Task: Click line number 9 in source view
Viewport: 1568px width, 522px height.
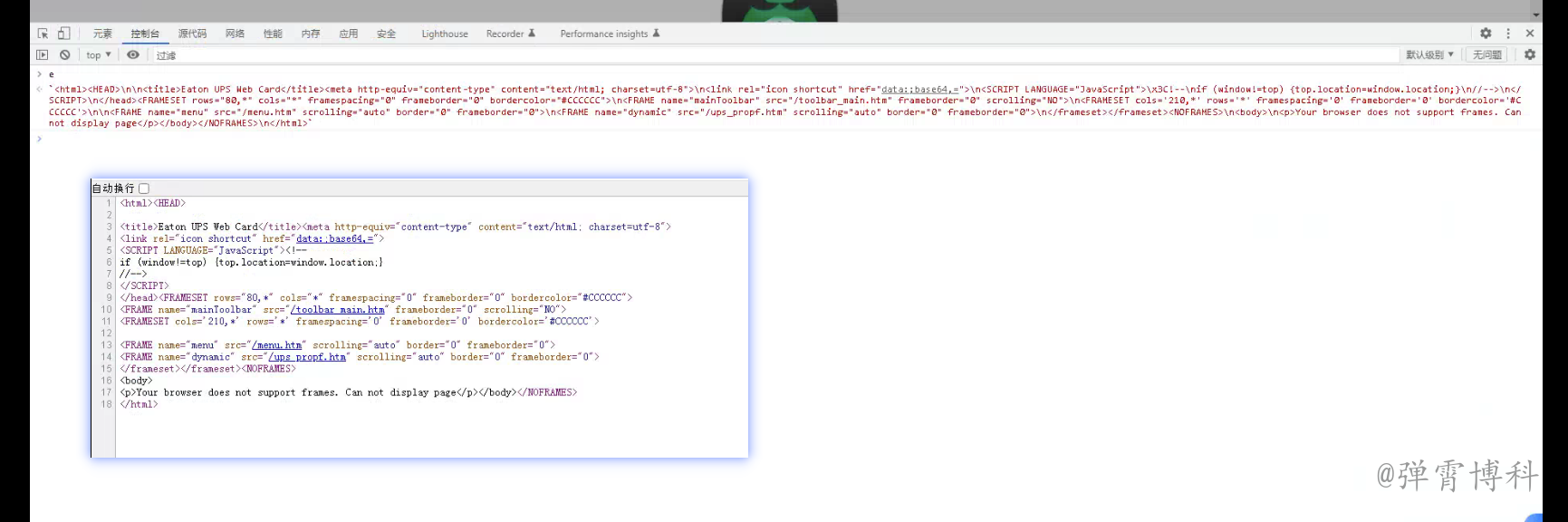Action: click(x=109, y=297)
